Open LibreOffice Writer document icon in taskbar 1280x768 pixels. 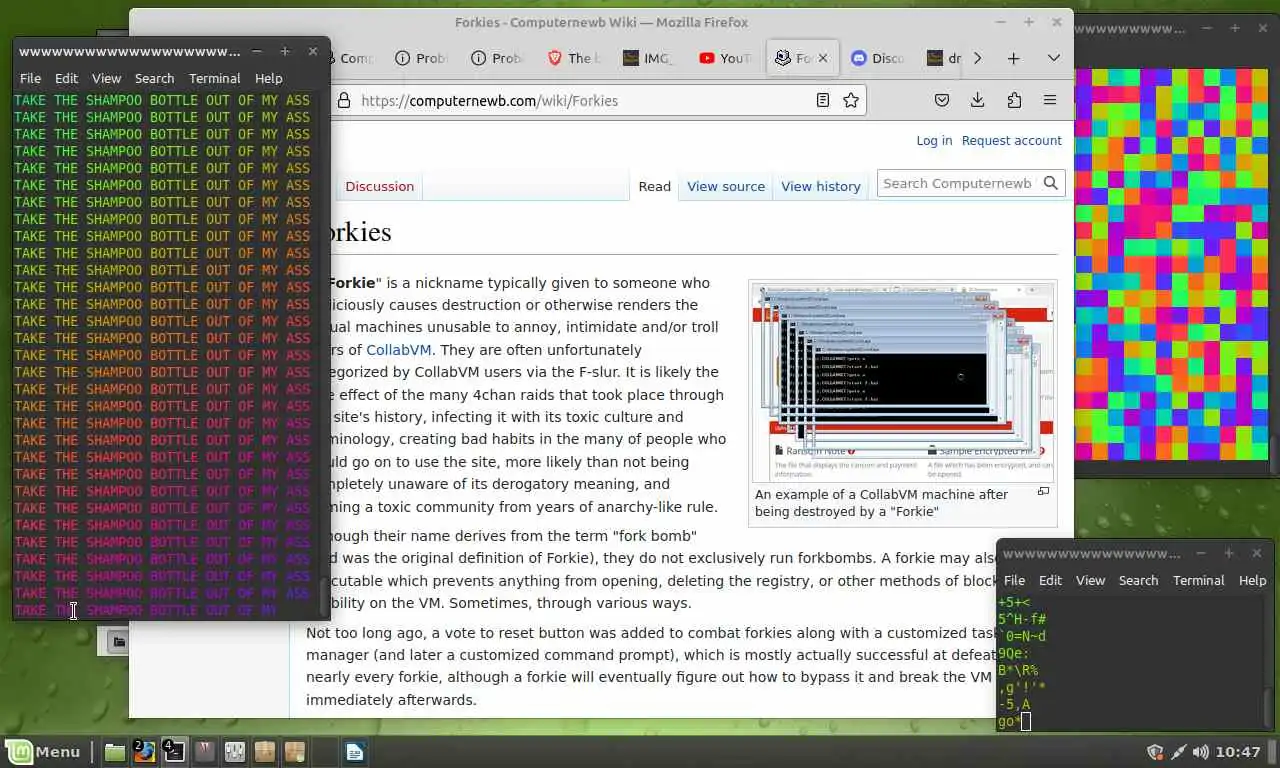coord(355,752)
